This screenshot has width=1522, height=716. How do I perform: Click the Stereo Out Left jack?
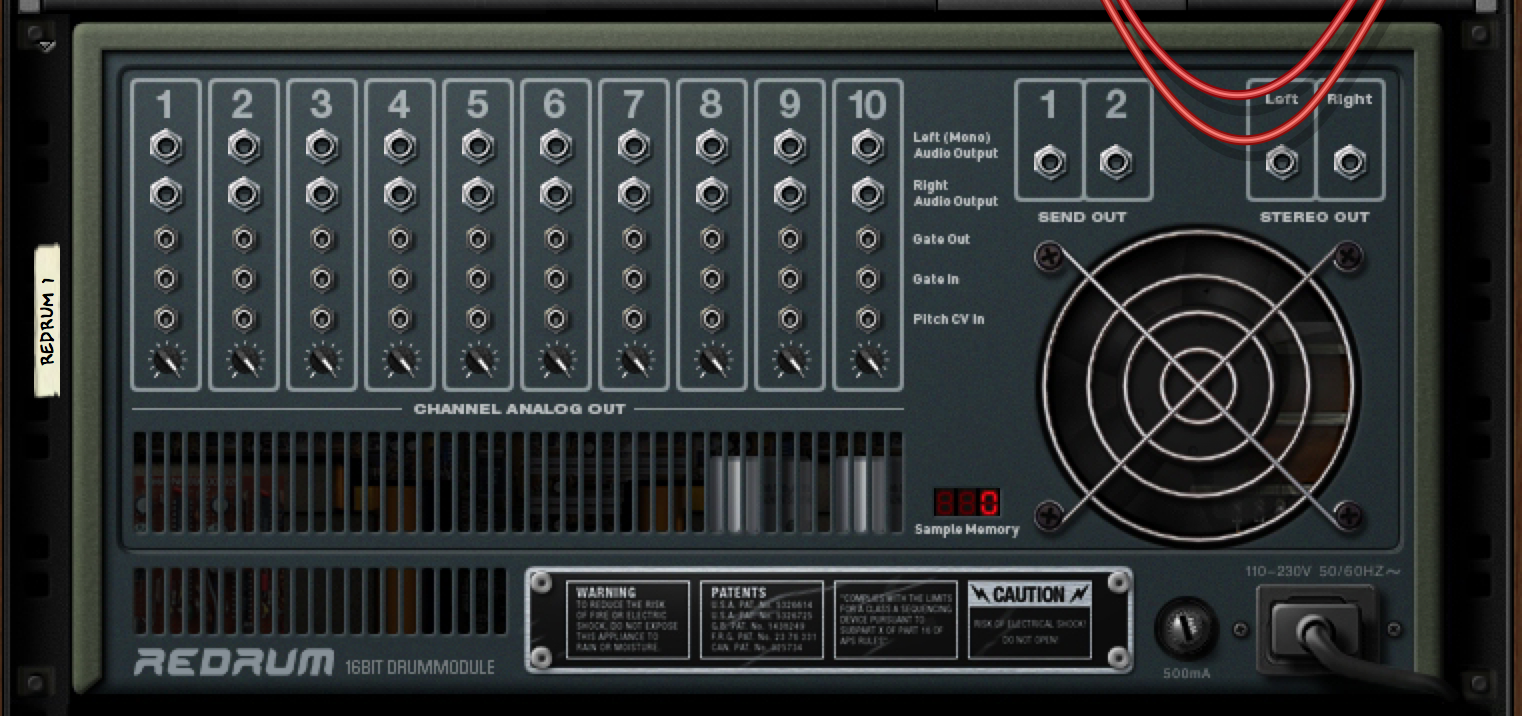(1282, 162)
